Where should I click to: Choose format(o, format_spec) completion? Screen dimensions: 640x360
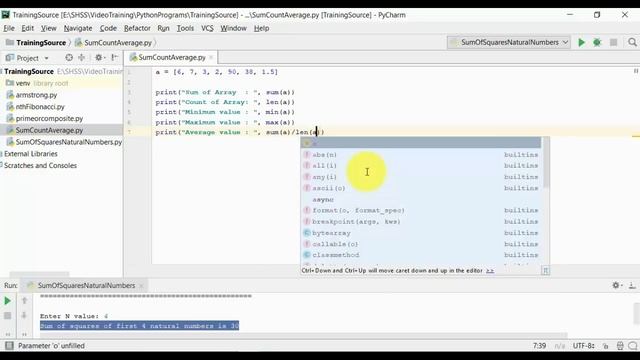coord(420,211)
